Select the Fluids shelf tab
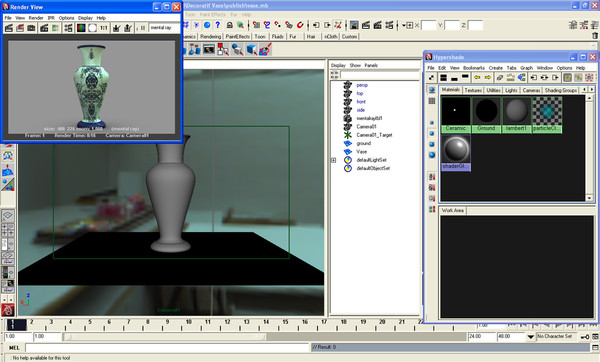Viewport: 600px width, 362px height. point(277,37)
